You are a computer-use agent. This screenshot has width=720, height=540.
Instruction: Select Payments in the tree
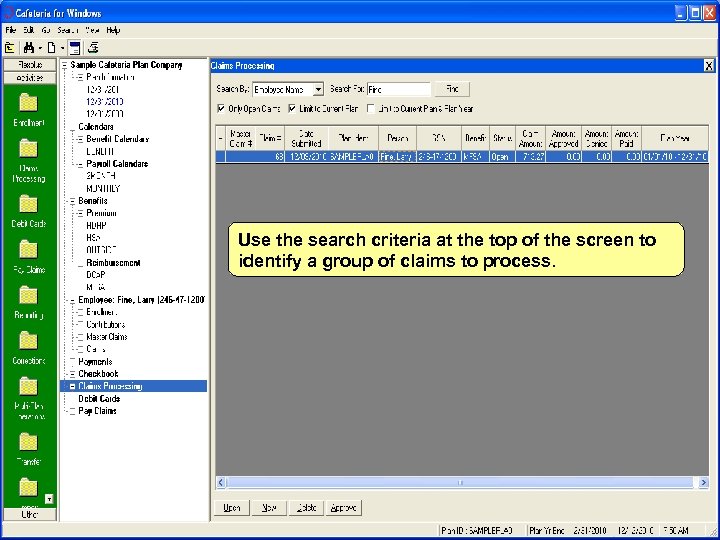point(95,362)
